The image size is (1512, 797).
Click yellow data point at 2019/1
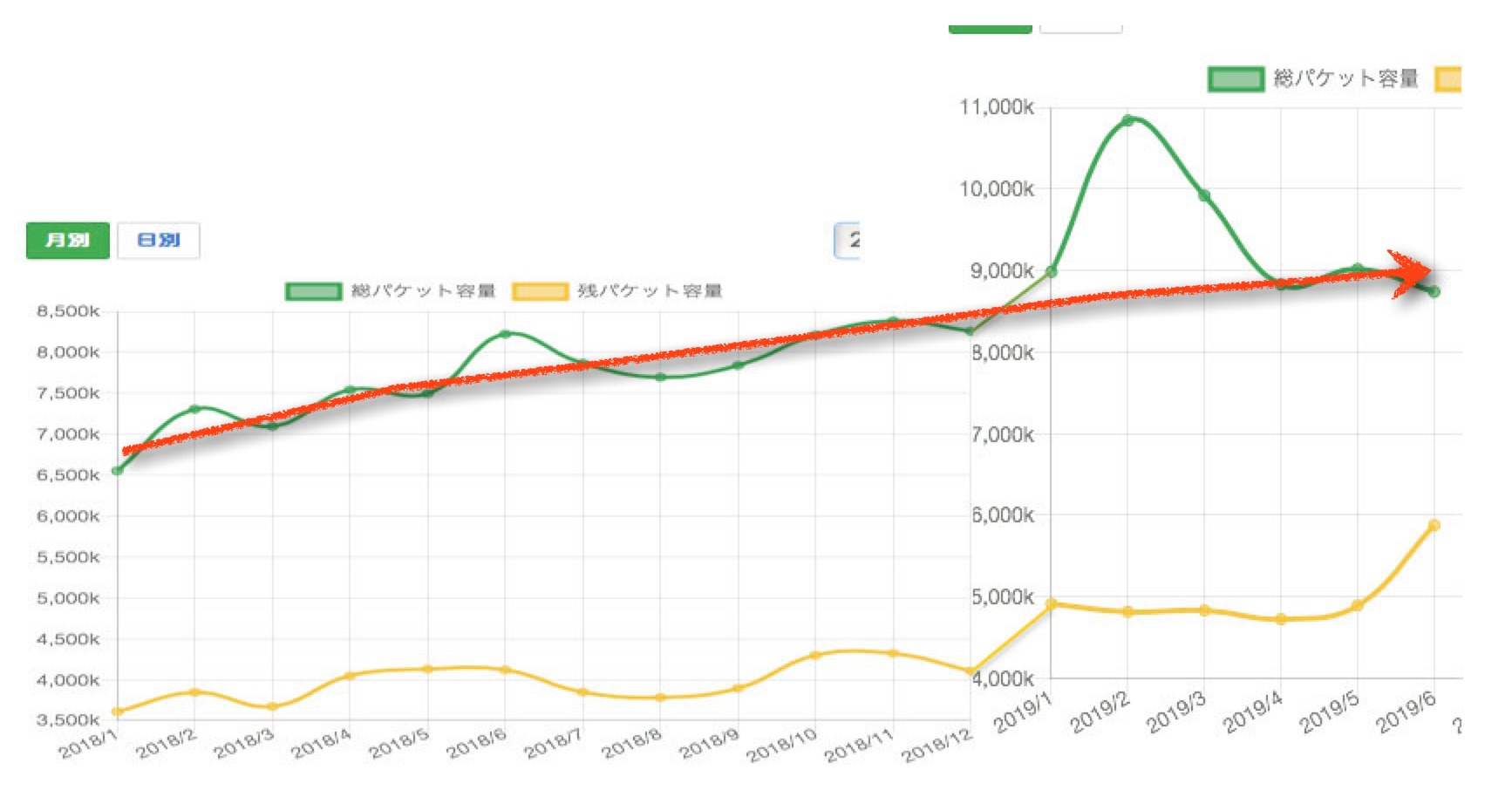1051,603
